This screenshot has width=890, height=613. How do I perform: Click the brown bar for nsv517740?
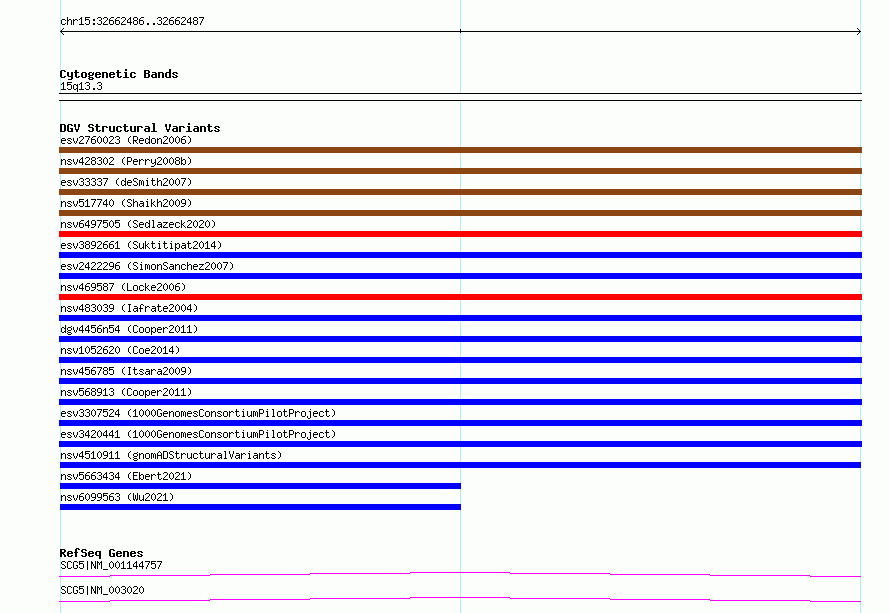pos(460,213)
